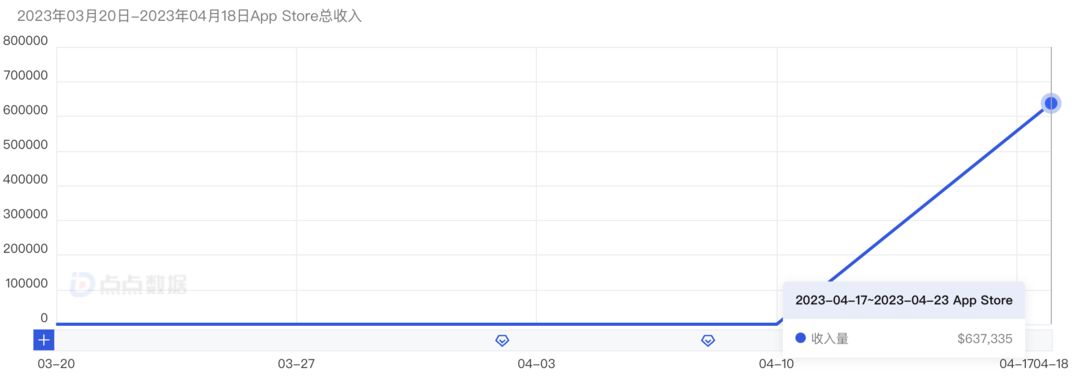This screenshot has width=1080, height=392.
Task: Click the highlighted data point at the line's end
Action: pos(1051,103)
